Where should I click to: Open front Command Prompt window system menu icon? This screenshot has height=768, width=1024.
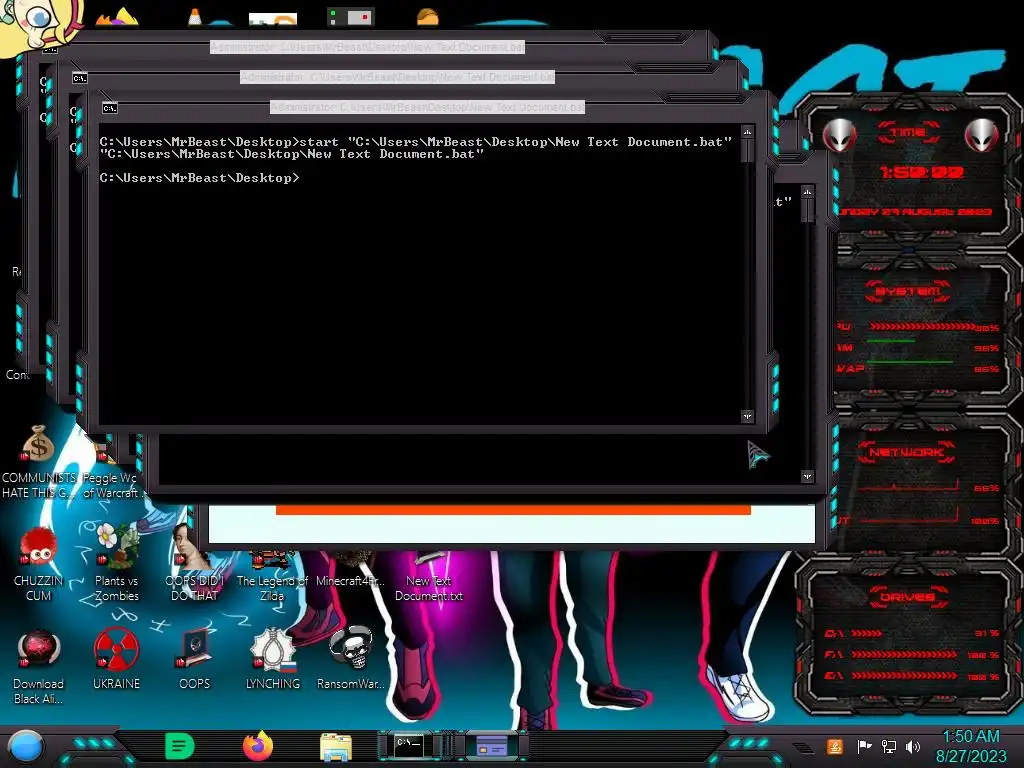(x=110, y=108)
